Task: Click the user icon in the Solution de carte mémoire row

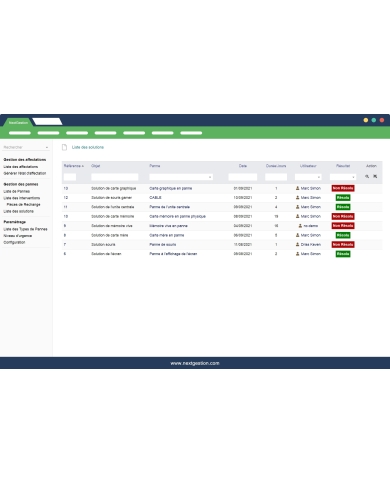Action: click(x=298, y=216)
